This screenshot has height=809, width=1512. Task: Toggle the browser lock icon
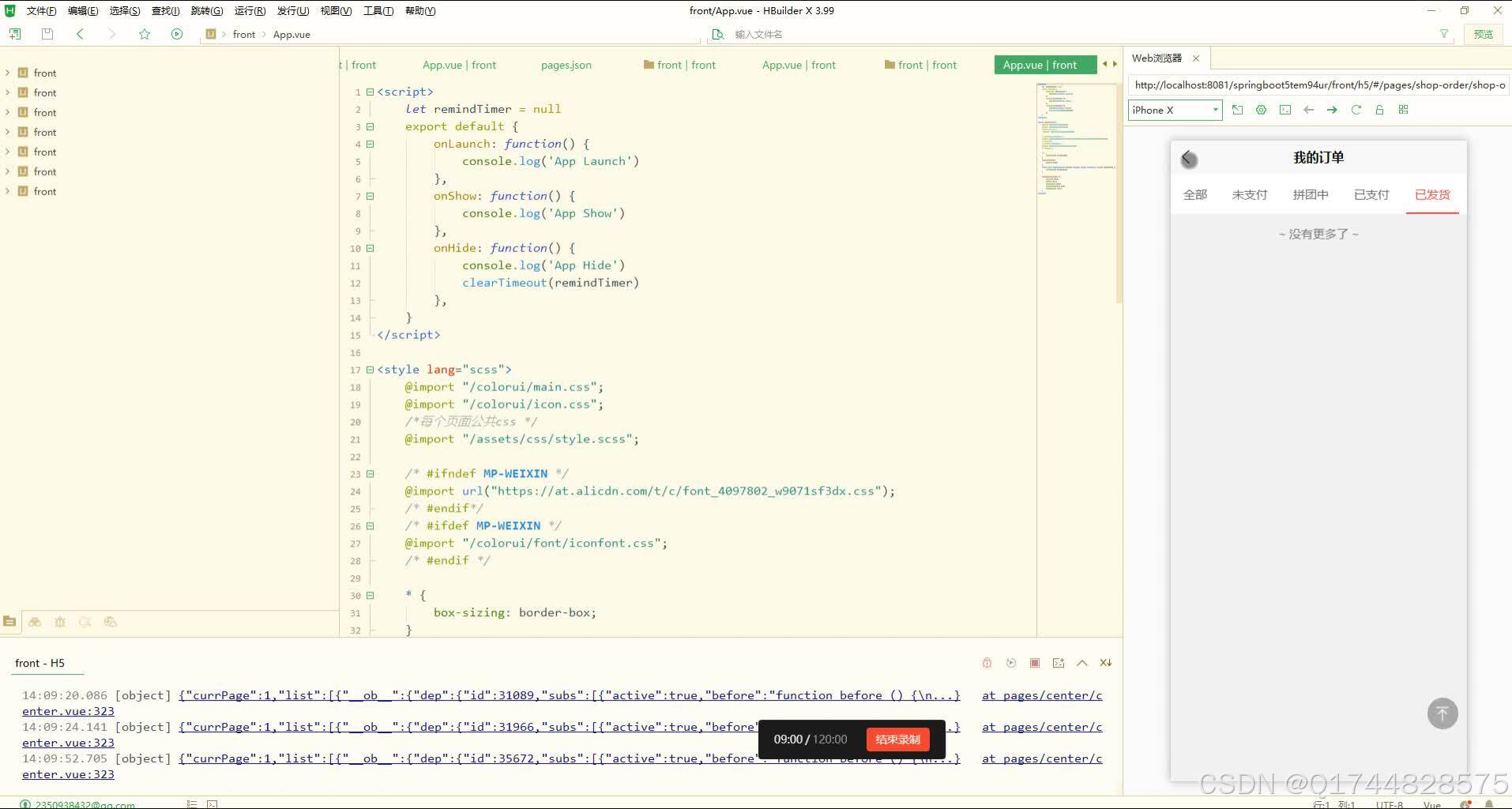click(x=1379, y=110)
